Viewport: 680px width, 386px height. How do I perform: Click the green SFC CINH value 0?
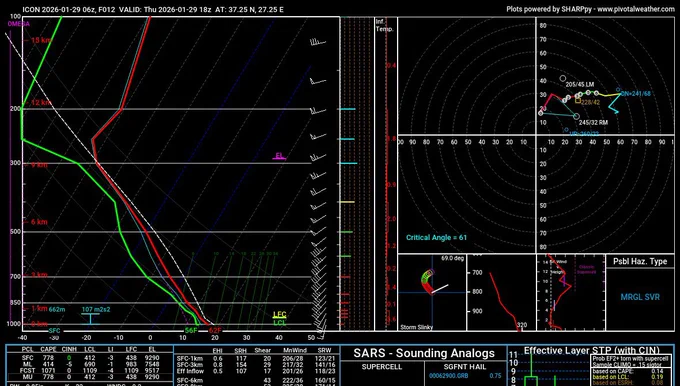coord(69,358)
